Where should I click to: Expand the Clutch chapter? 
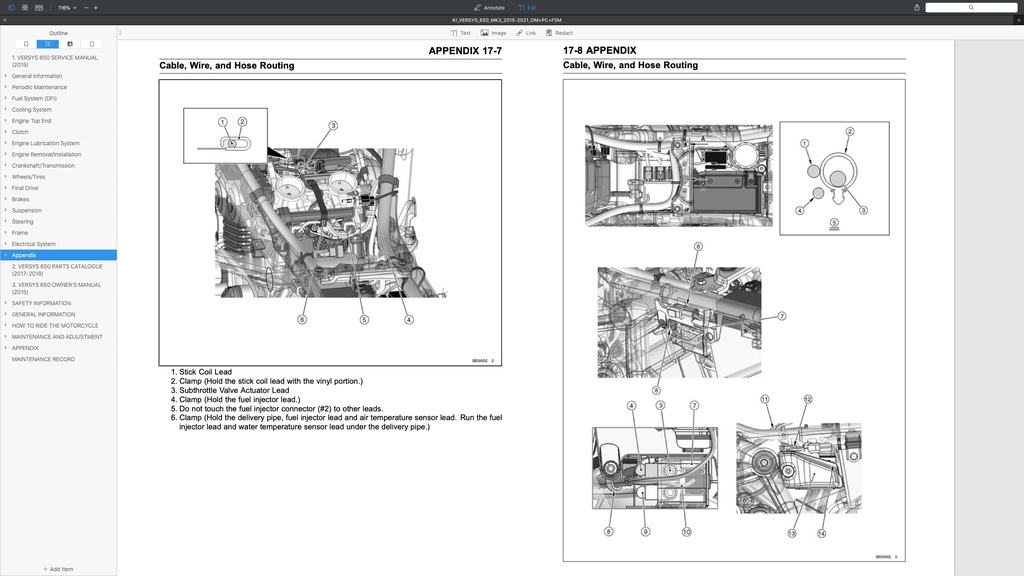pyautogui.click(x=5, y=132)
